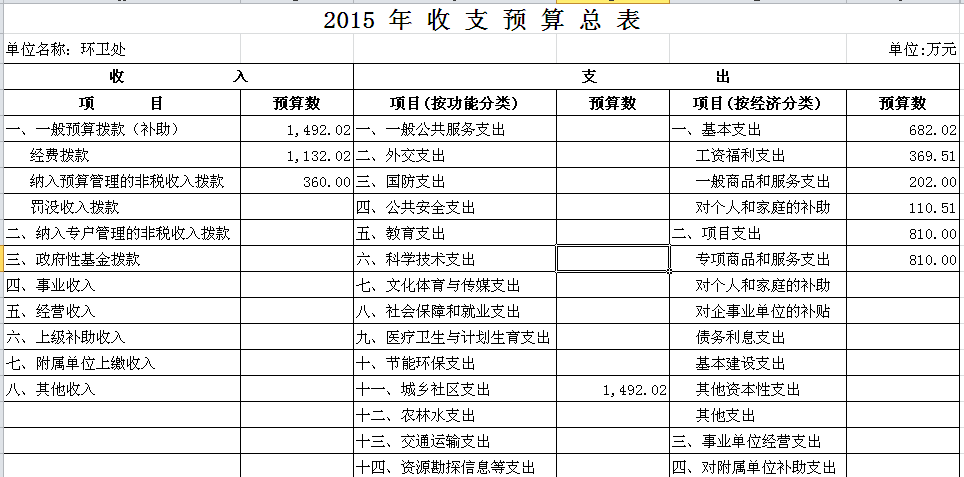Select the "单位:万元" cell

point(921,49)
